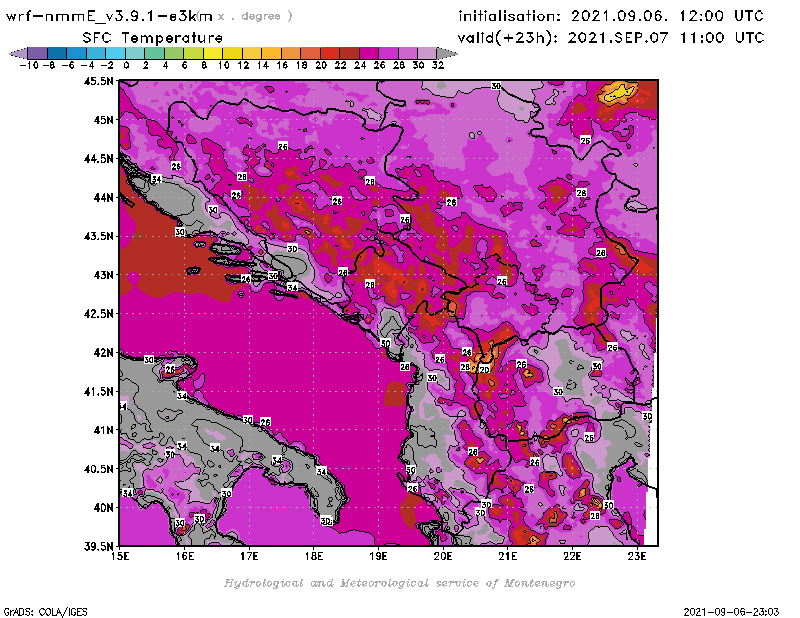This screenshot has width=800, height=618.
Task: Click the violet-pink swatch between 26 and 28
Action: click(x=388, y=53)
